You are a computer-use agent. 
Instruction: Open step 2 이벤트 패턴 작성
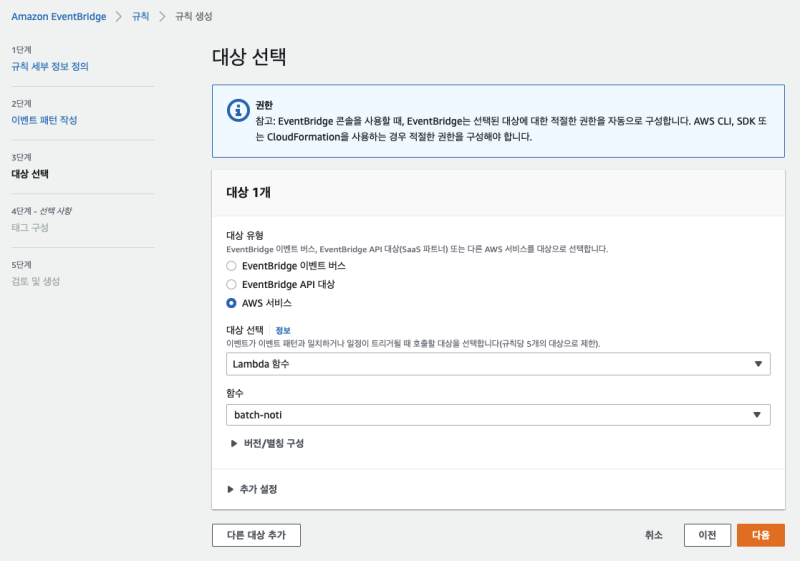(x=44, y=120)
